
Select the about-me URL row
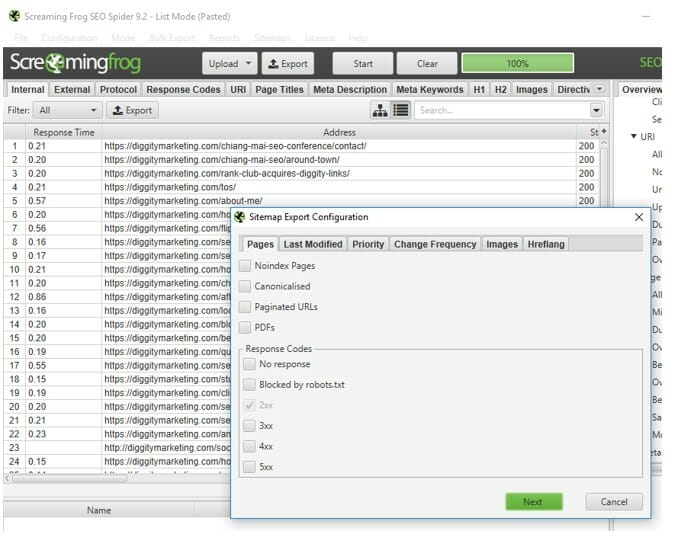pos(301,201)
